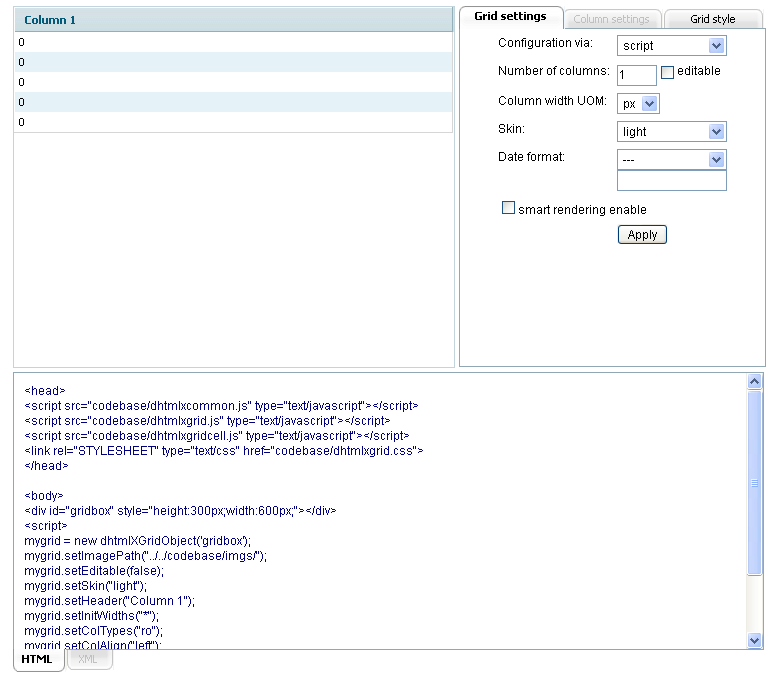This screenshot has height=675, width=783.
Task: Select the Column settings tab
Action: tap(612, 19)
